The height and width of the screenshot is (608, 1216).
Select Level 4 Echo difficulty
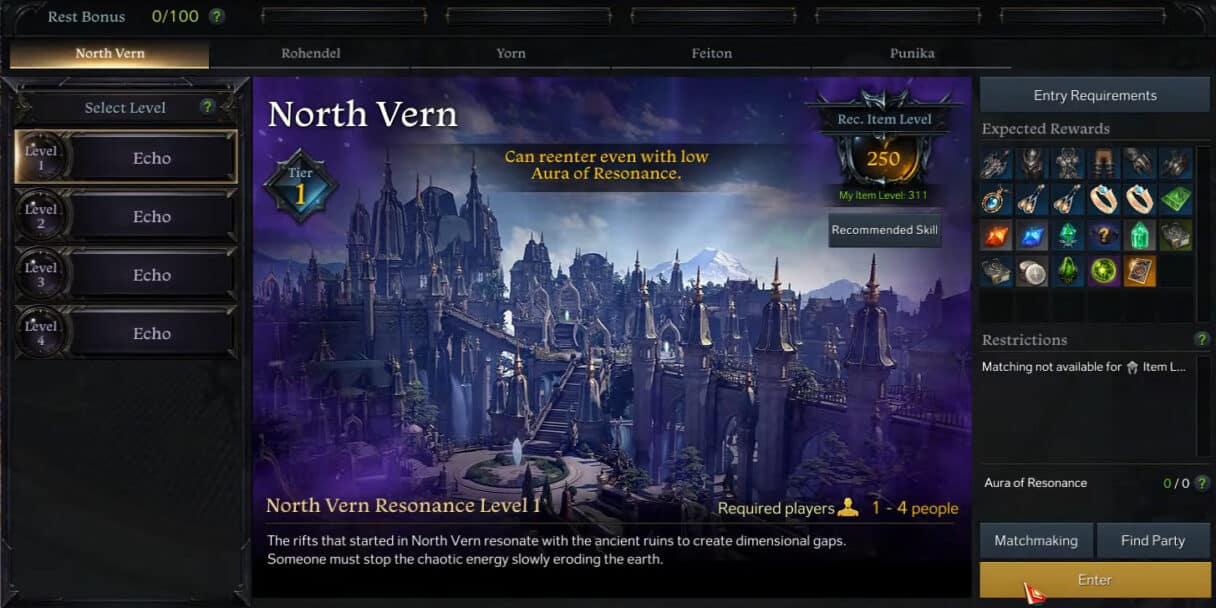pyautogui.click(x=126, y=333)
